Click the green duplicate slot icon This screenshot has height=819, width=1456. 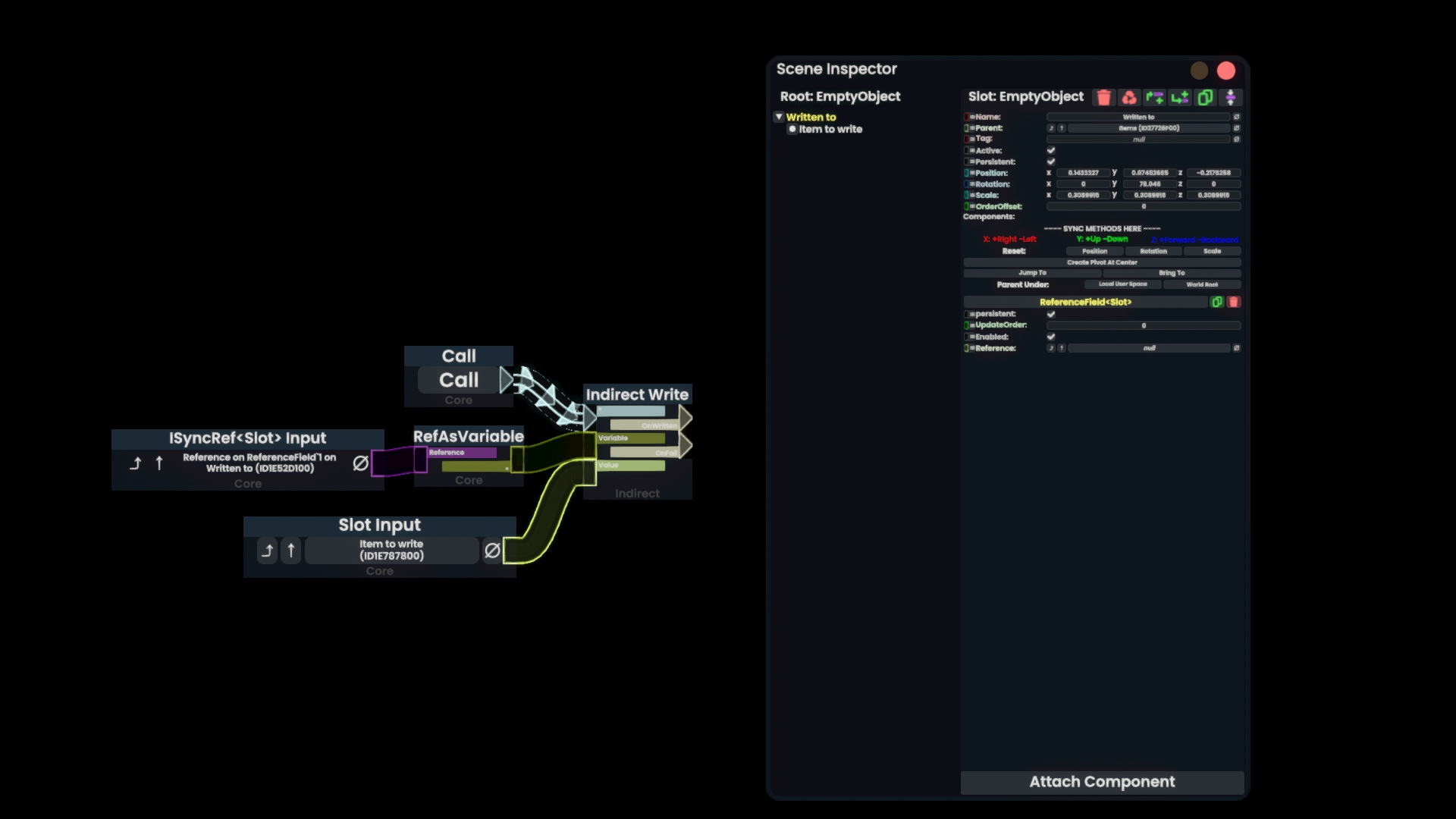(x=1205, y=97)
